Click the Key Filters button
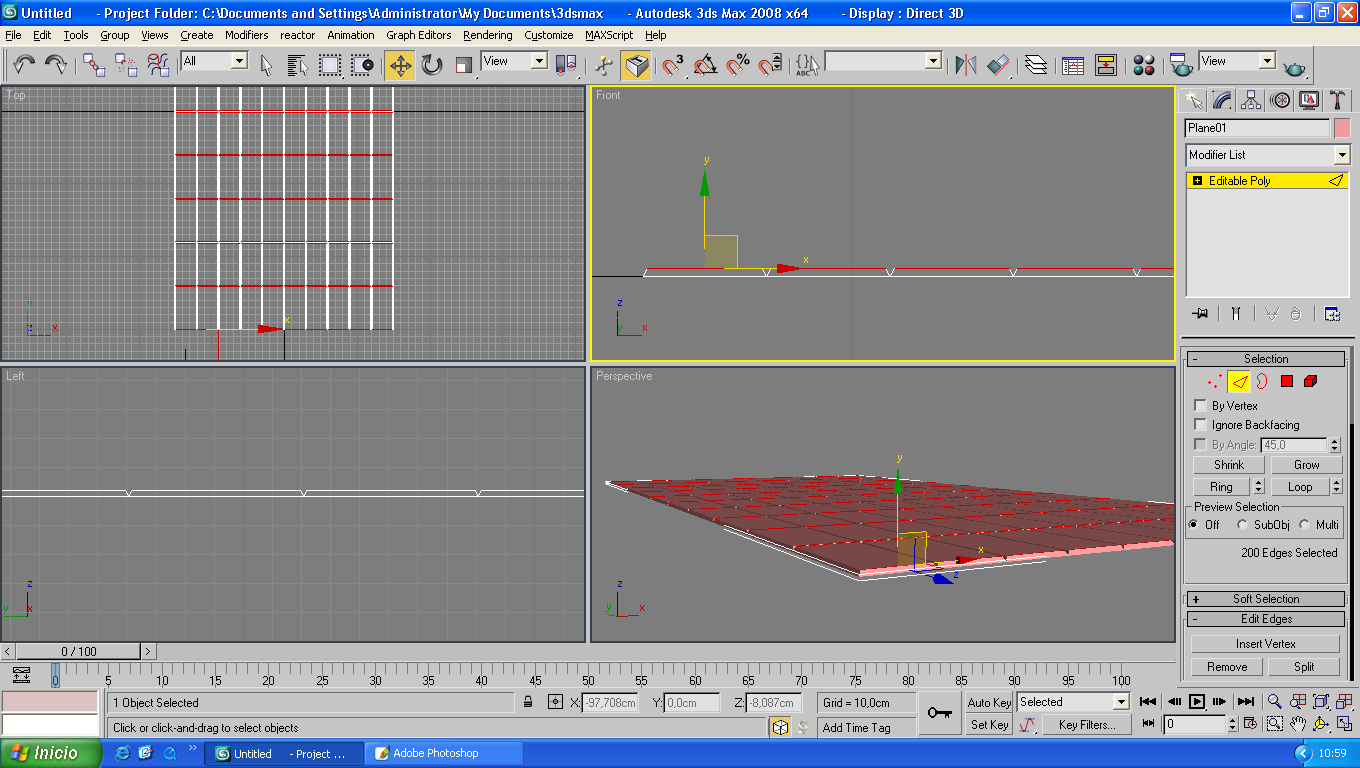Image resolution: width=1360 pixels, height=768 pixels. [x=1087, y=725]
